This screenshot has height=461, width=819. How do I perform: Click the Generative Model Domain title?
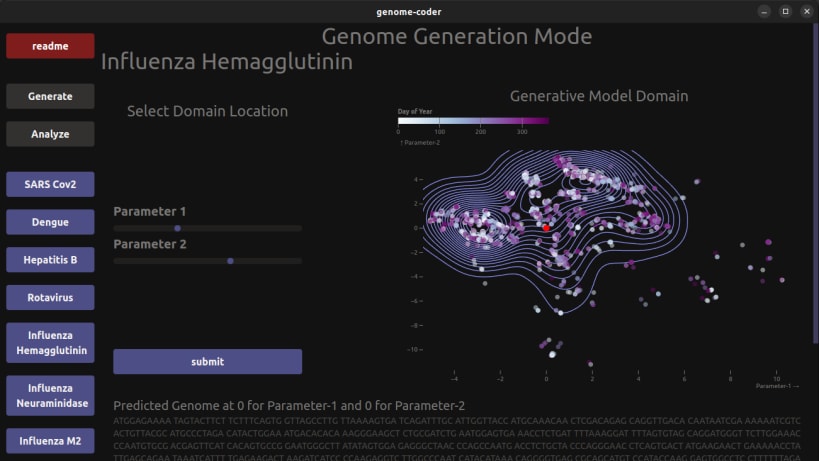coord(599,96)
